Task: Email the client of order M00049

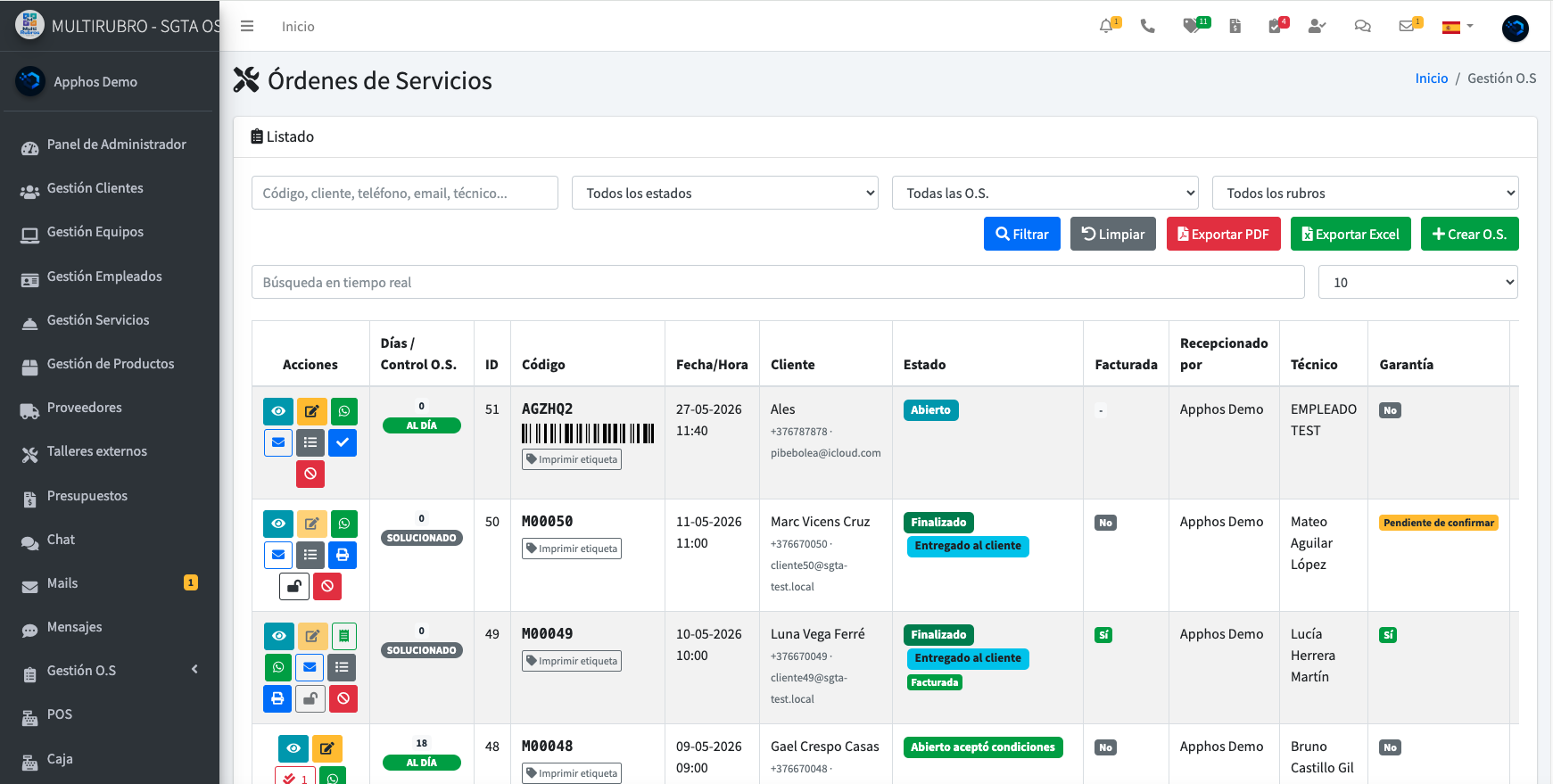Action: click(x=310, y=667)
